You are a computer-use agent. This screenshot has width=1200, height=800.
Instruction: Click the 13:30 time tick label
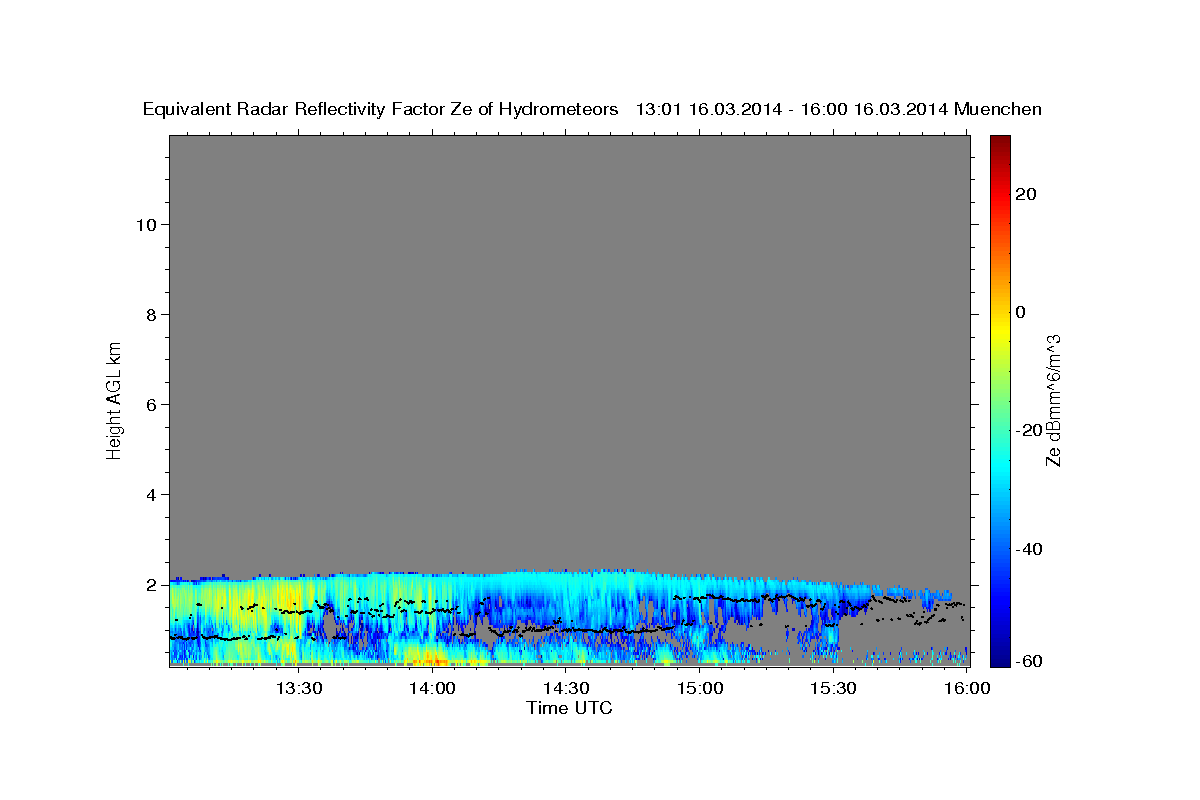(298, 688)
